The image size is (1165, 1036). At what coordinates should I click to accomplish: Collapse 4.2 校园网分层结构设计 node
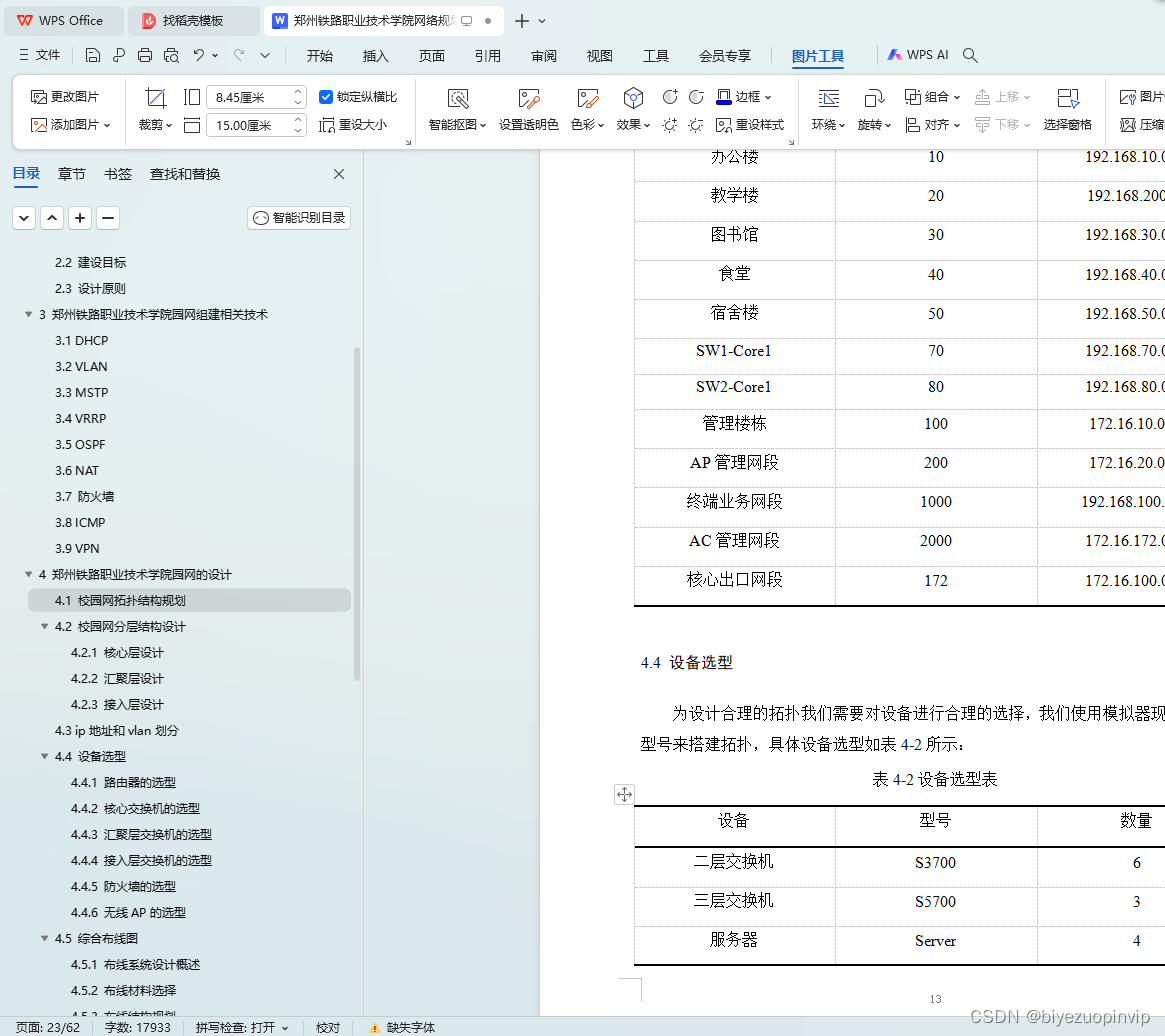point(45,627)
